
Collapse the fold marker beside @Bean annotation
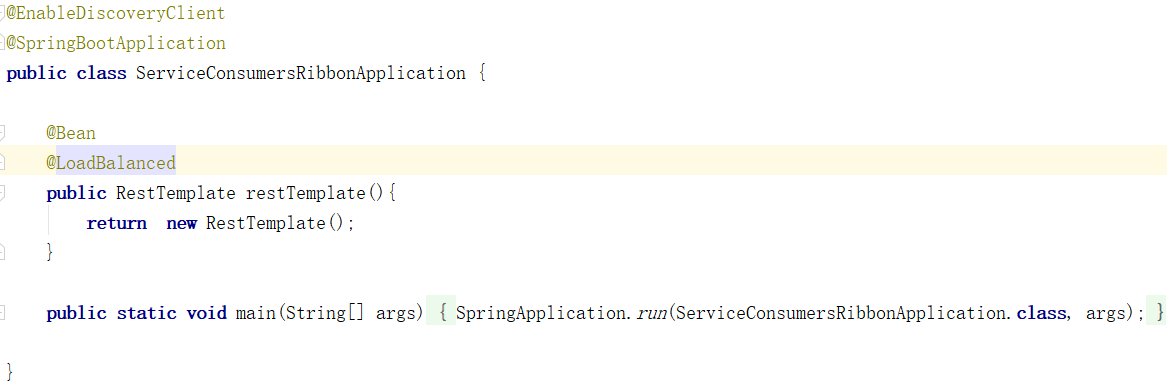coord(2,133)
